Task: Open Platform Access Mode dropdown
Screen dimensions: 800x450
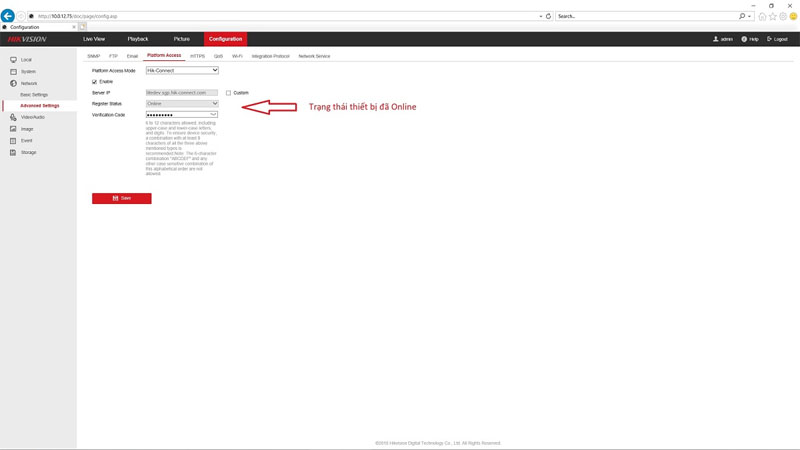Action: (182, 71)
